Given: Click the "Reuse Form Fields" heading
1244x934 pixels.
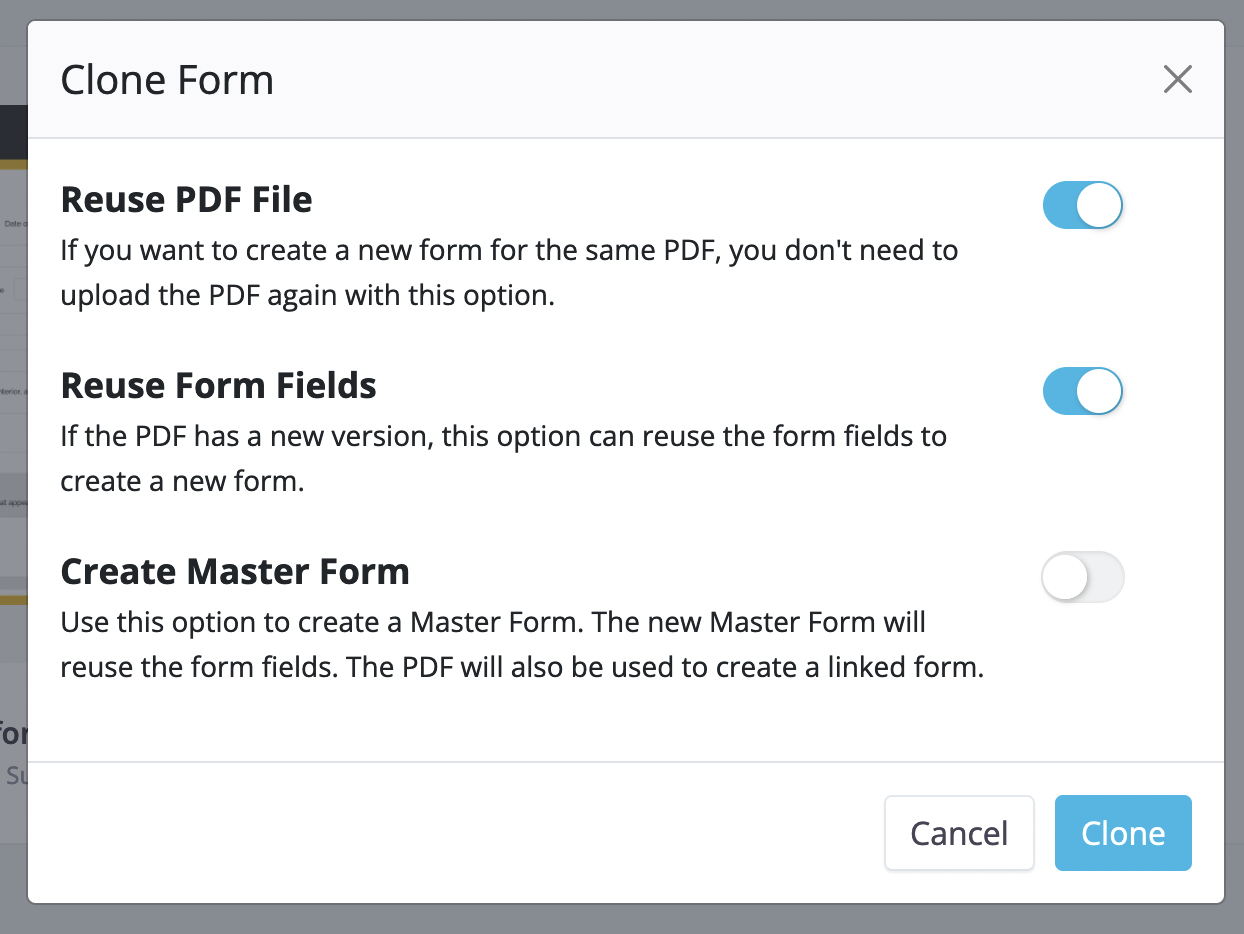Looking at the screenshot, I should click(218, 386).
